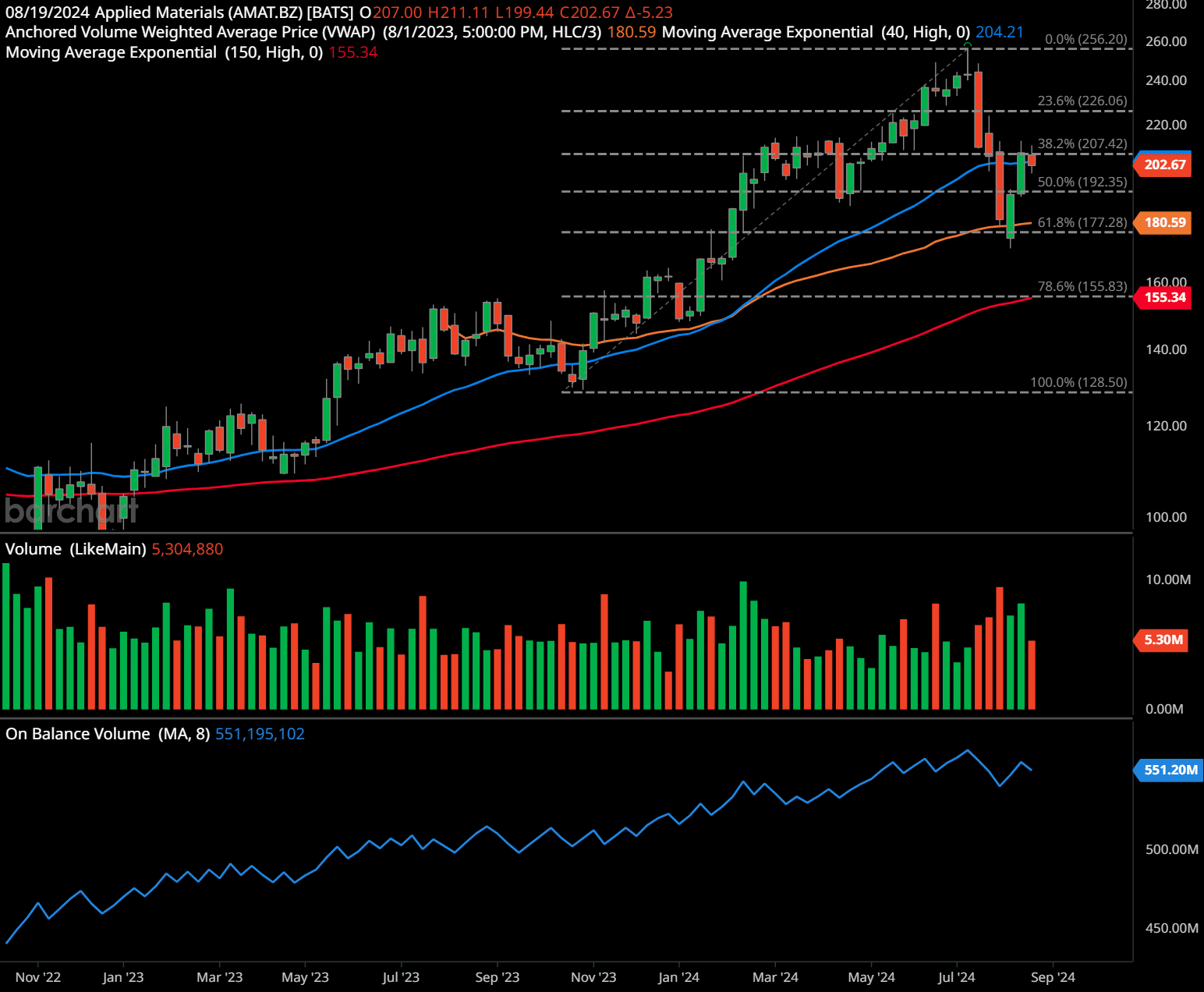Click the Jan '23 date axis label
The width and height of the screenshot is (1204, 992).
coord(123,977)
